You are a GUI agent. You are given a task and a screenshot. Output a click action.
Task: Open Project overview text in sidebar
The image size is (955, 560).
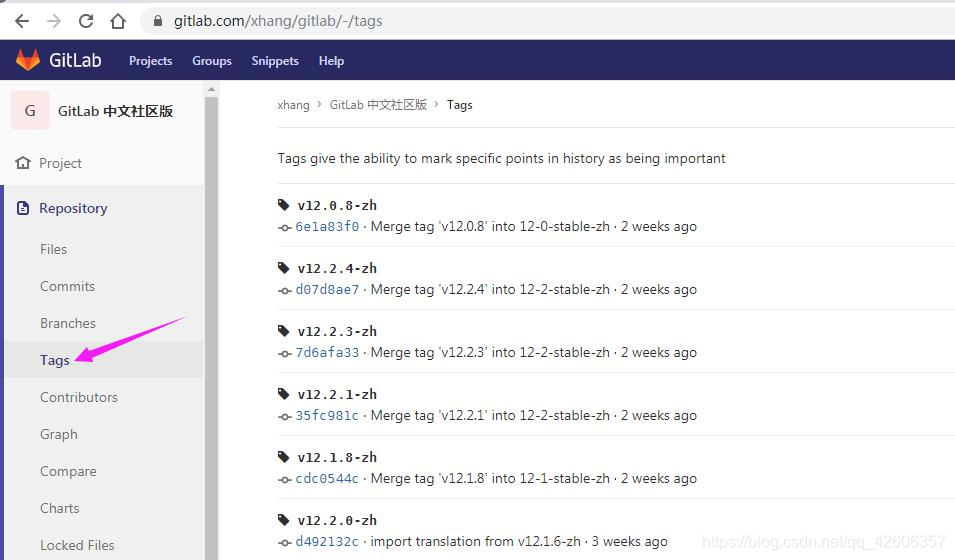[60, 163]
